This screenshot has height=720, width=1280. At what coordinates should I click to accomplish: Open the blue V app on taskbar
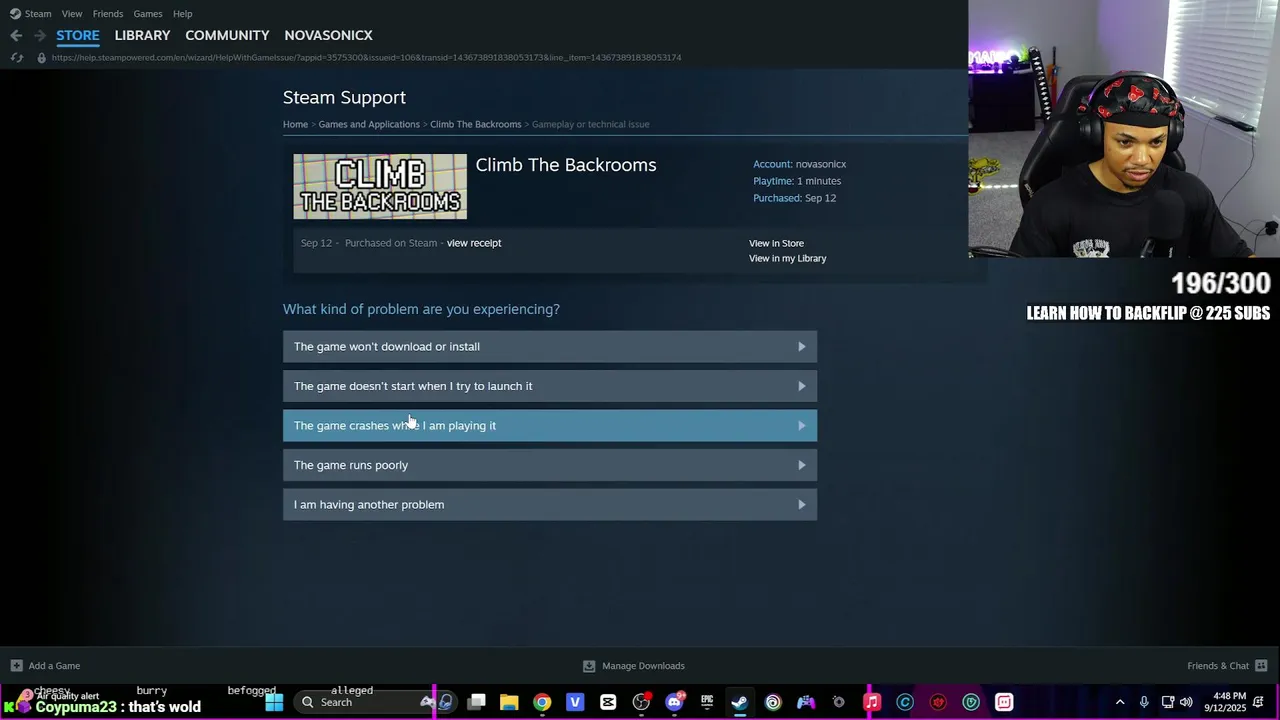tap(575, 702)
